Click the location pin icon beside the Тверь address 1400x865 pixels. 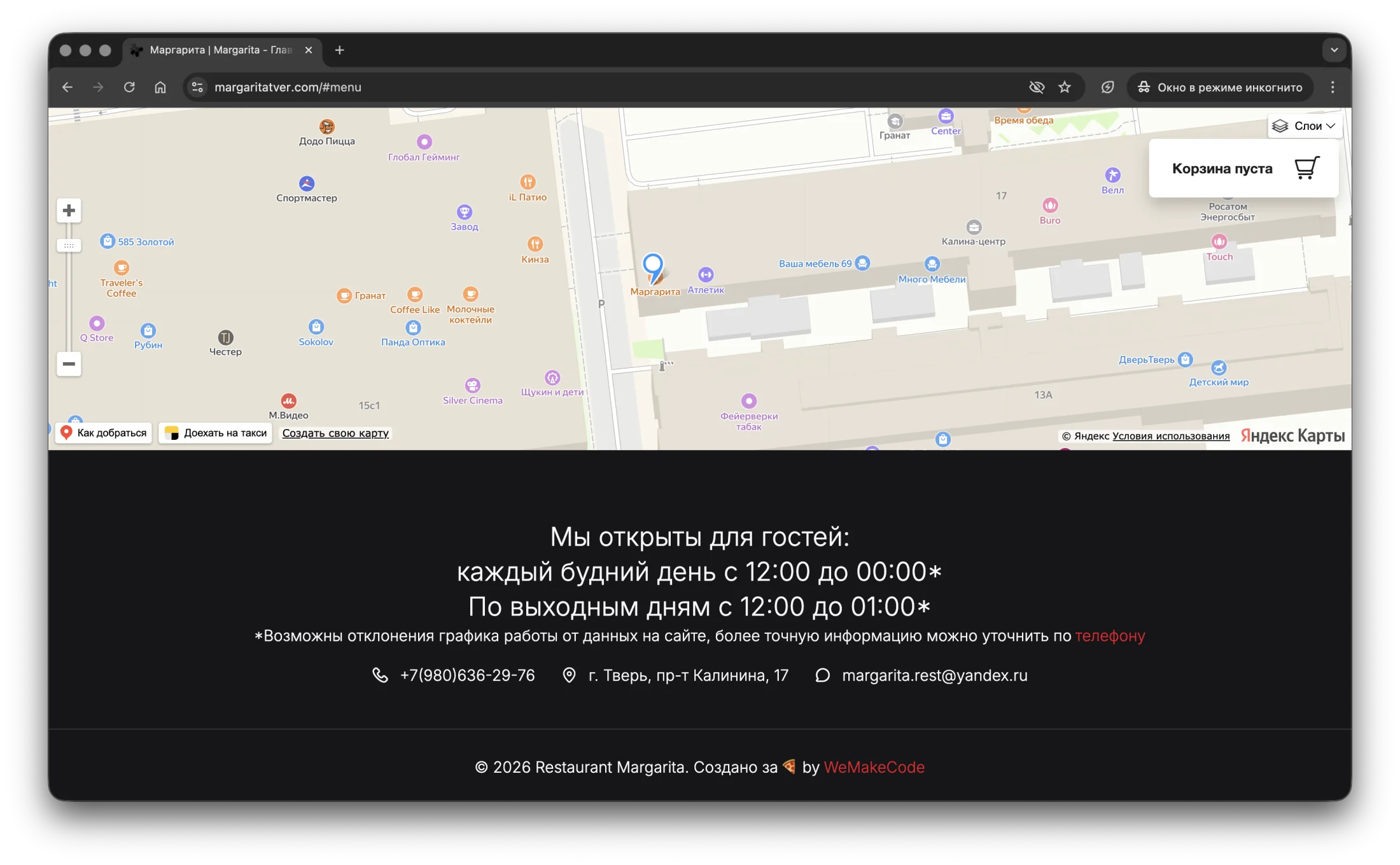(569, 675)
